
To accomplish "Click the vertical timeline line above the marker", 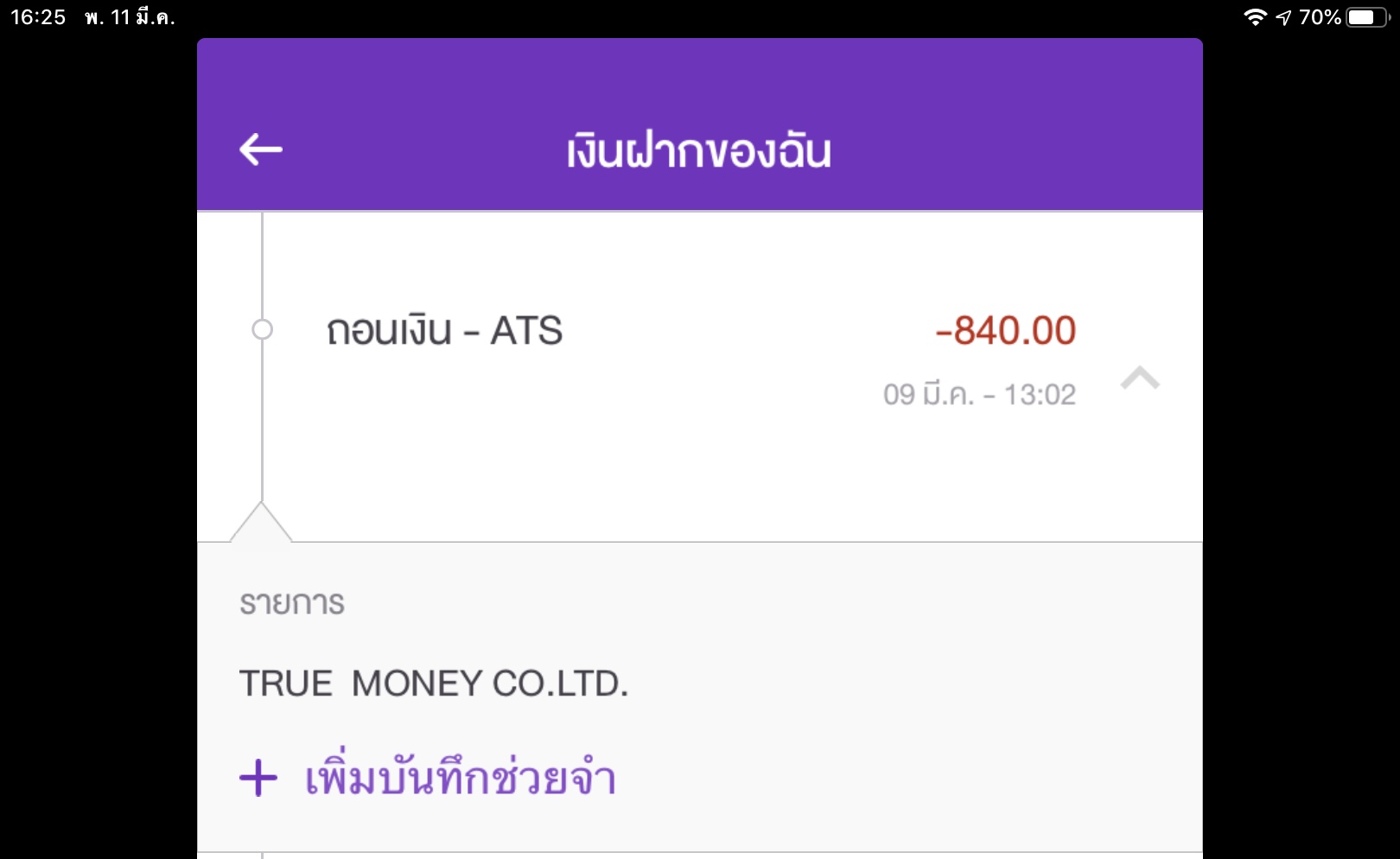I will coord(262,264).
